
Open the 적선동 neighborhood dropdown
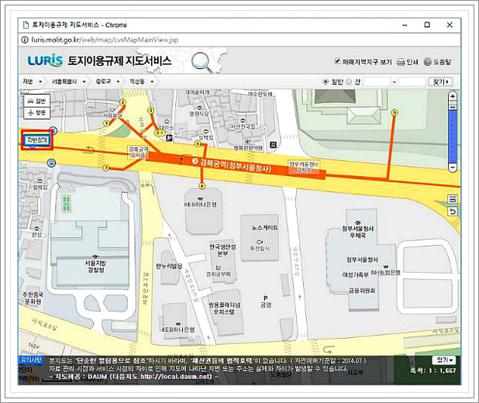point(141,82)
